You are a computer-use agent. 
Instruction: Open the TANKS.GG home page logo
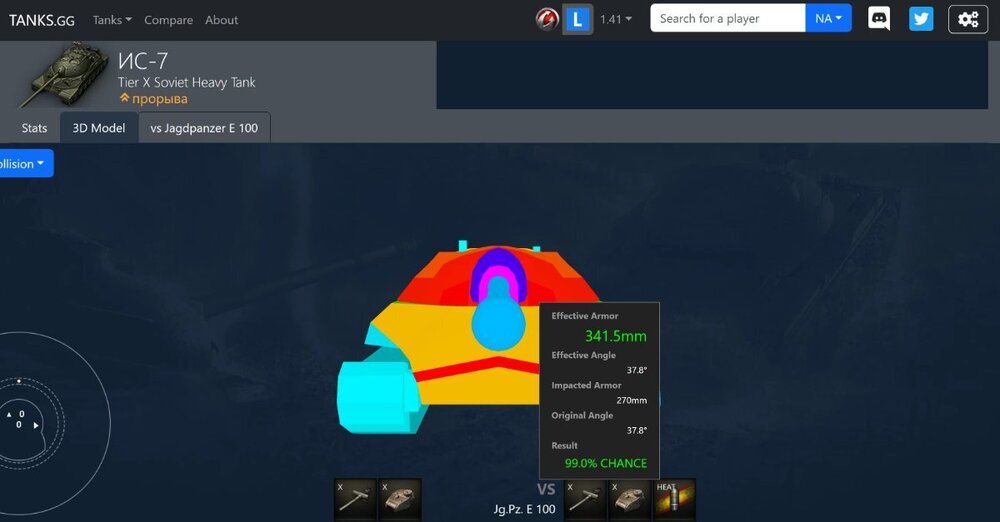click(x=41, y=20)
